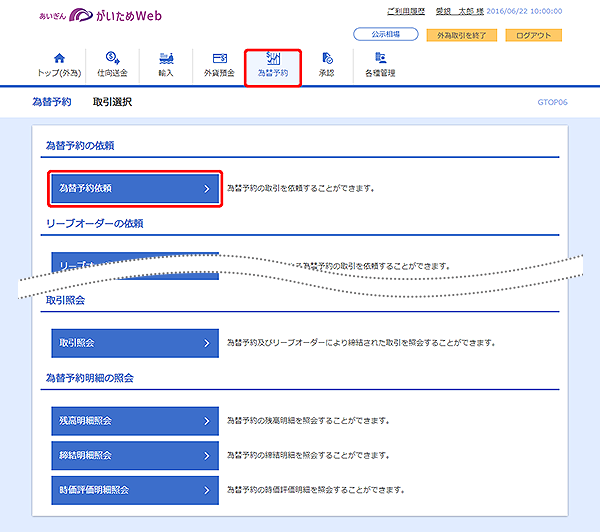Click the あいぎん がいためWeb logo
The width and height of the screenshot is (600, 532).
coord(101,15)
